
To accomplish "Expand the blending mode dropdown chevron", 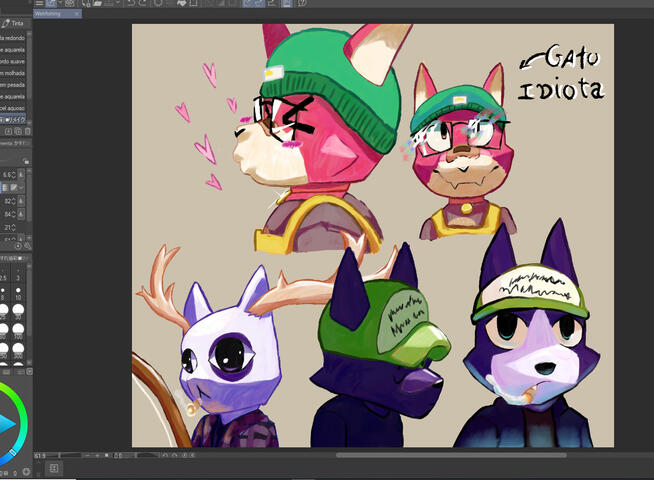I will [x=22, y=188].
